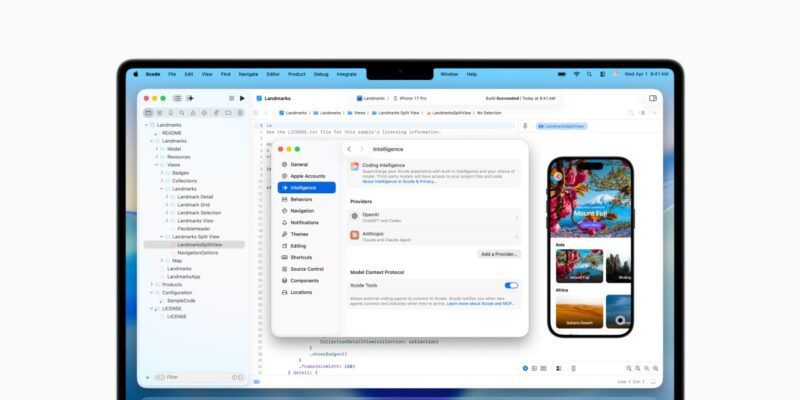Click the add button at navigator bottom

(x=148, y=377)
